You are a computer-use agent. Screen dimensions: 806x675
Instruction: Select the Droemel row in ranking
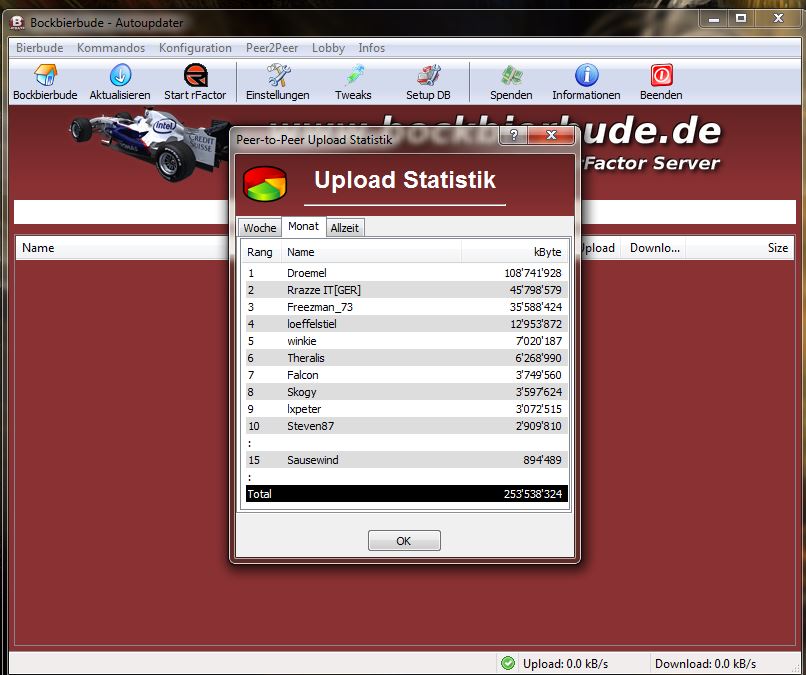tap(306, 273)
